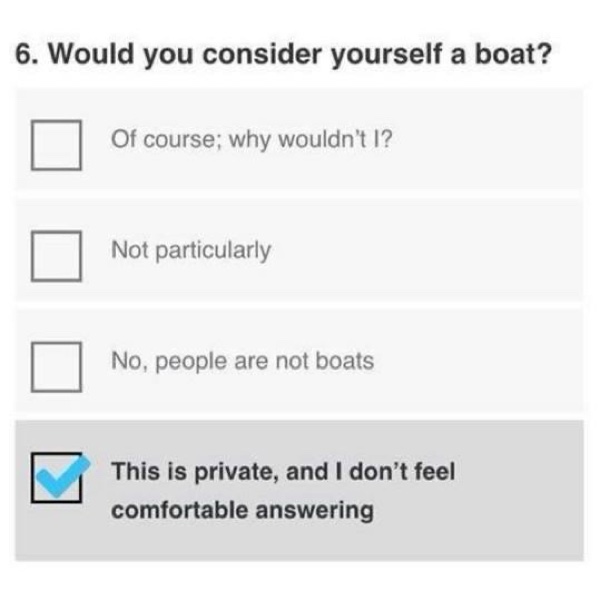Click the dark gray selected row background
The height and width of the screenshot is (600, 600).
500,530
